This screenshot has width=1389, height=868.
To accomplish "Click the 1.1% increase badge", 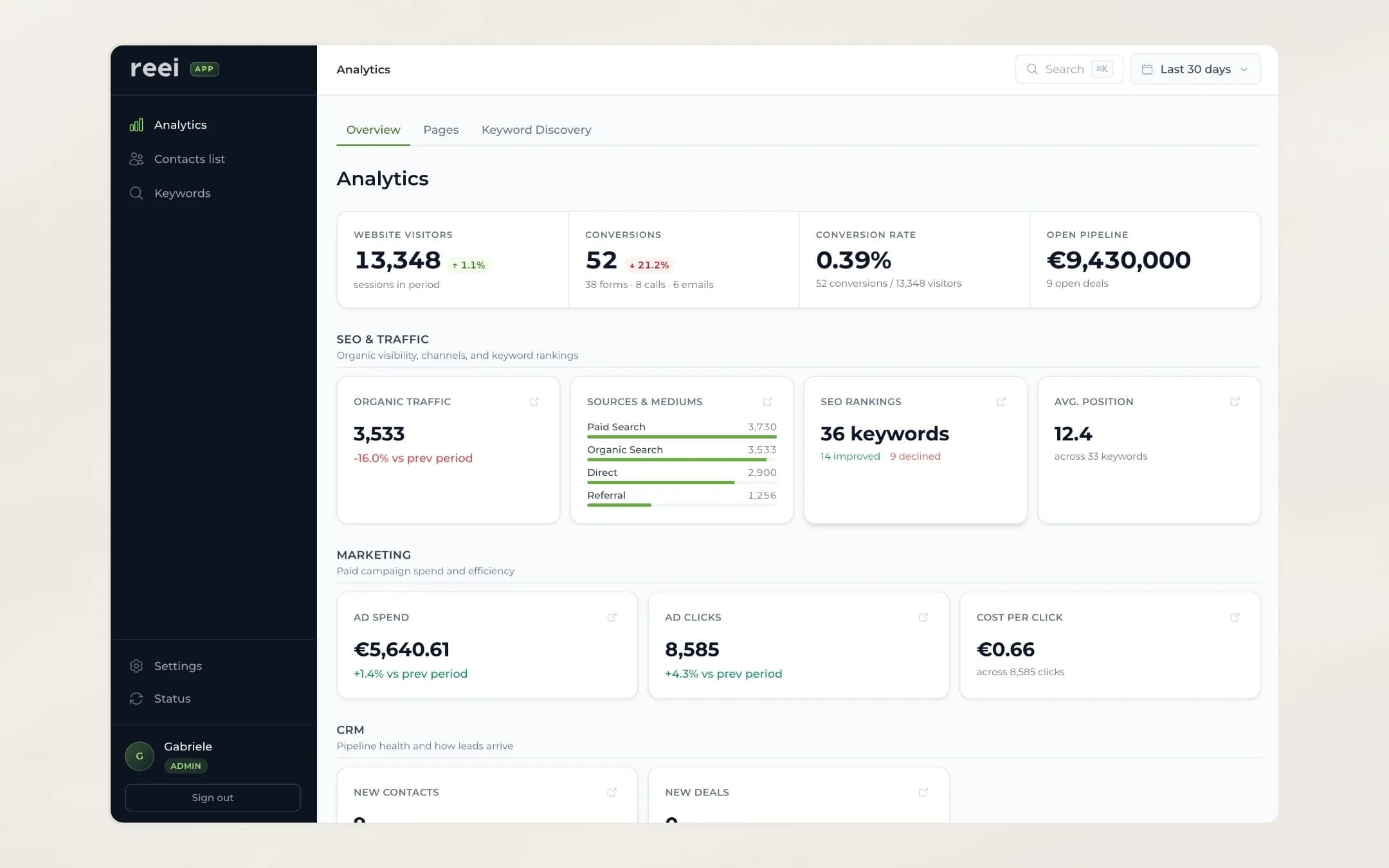I will tap(469, 265).
